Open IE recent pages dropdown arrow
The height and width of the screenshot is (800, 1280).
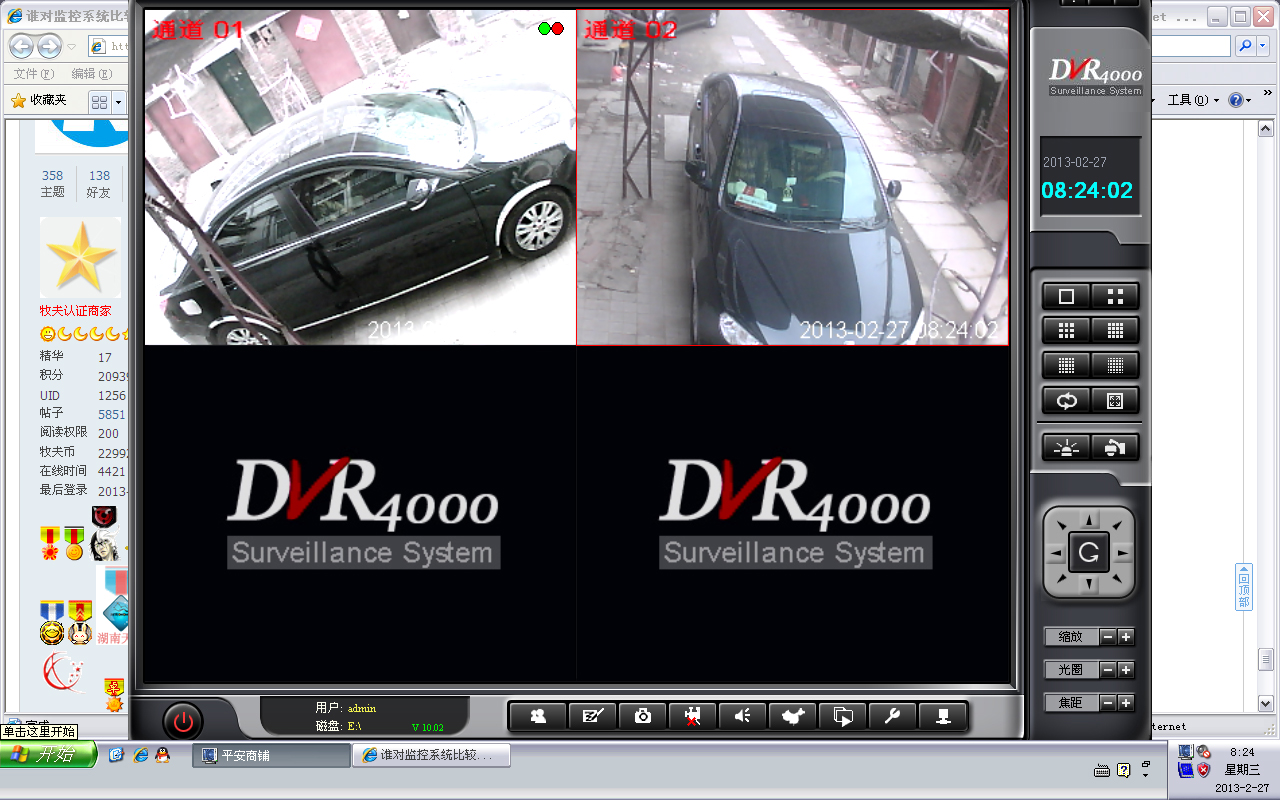(x=72, y=47)
